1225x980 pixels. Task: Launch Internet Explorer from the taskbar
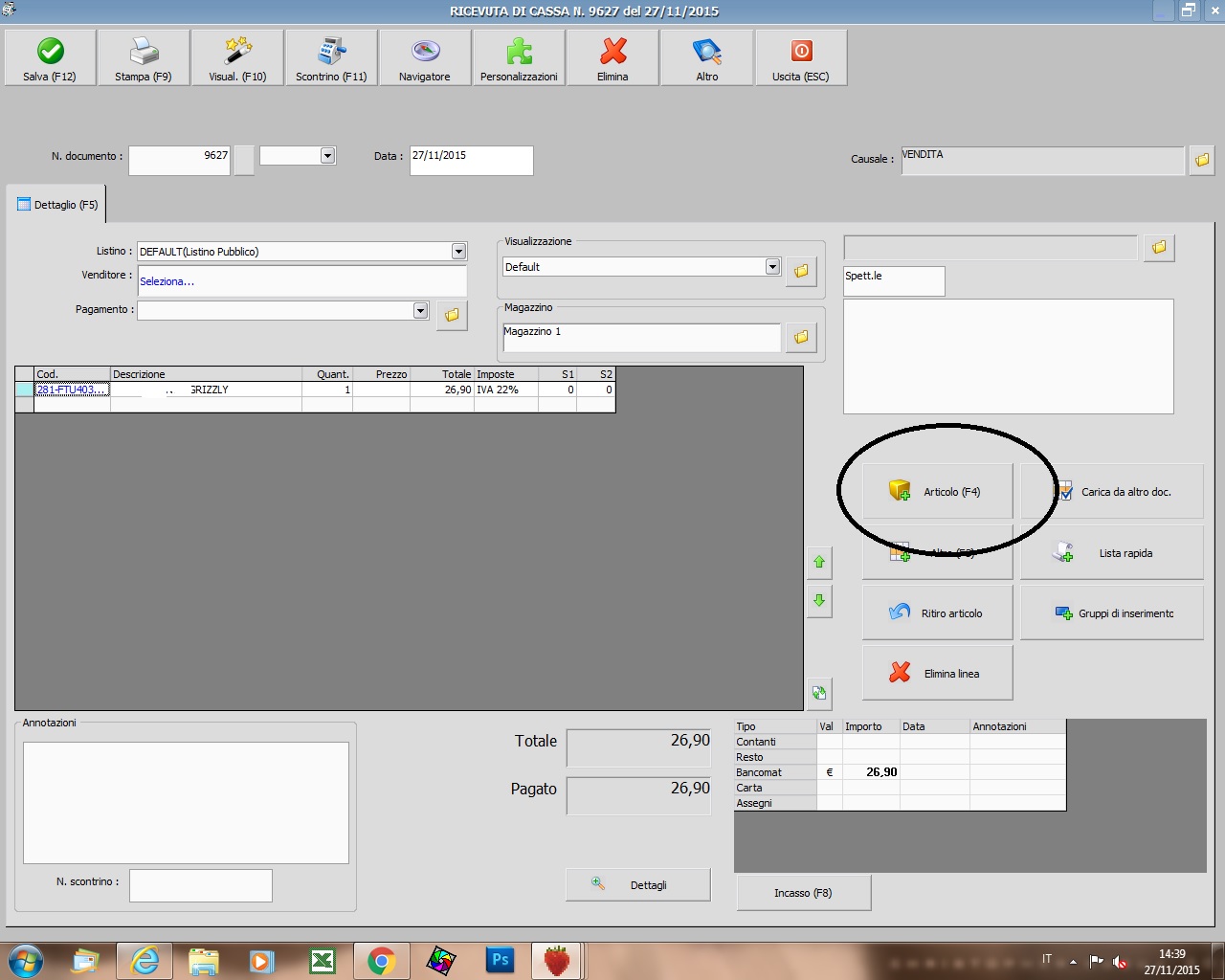pos(145,960)
